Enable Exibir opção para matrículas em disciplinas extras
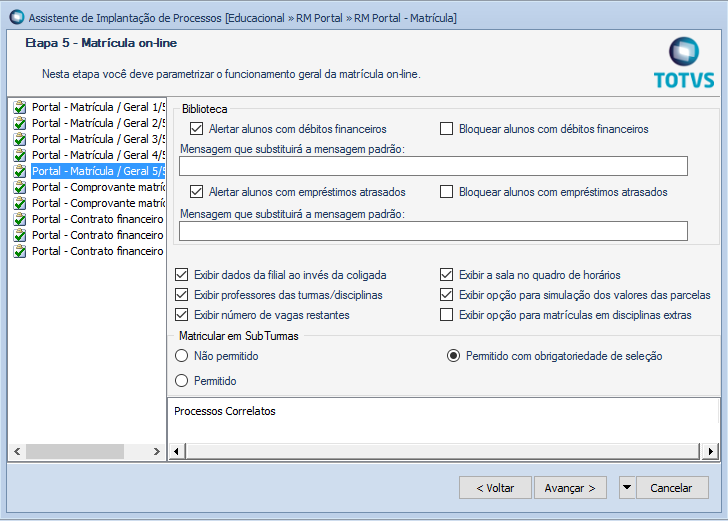This screenshot has height=521, width=728. (x=446, y=315)
